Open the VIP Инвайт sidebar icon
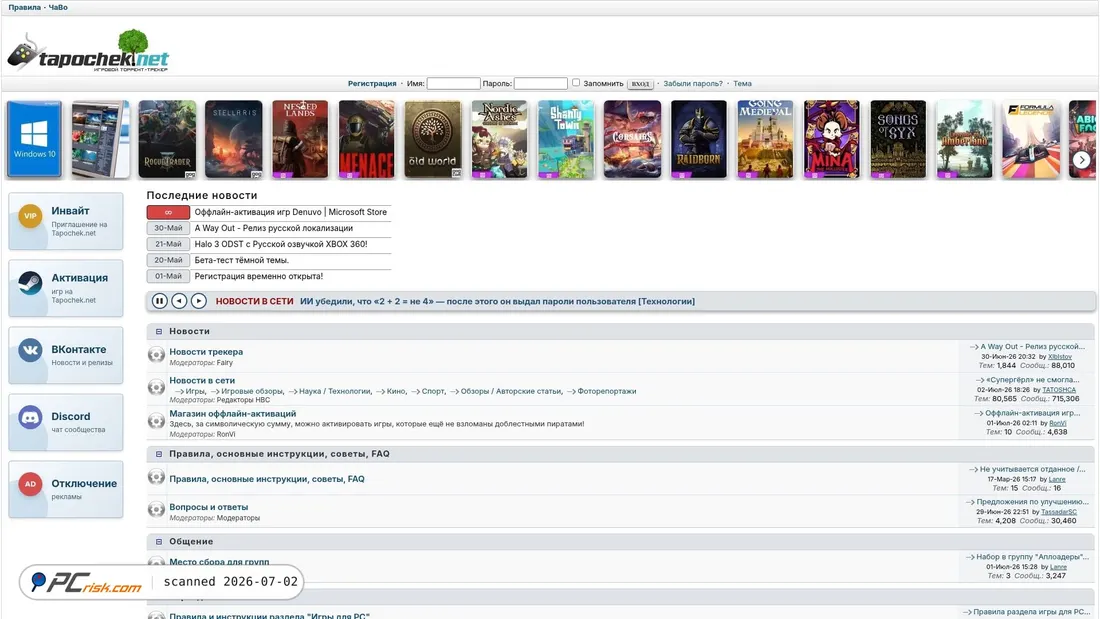The height and width of the screenshot is (619, 1100). 30,216
